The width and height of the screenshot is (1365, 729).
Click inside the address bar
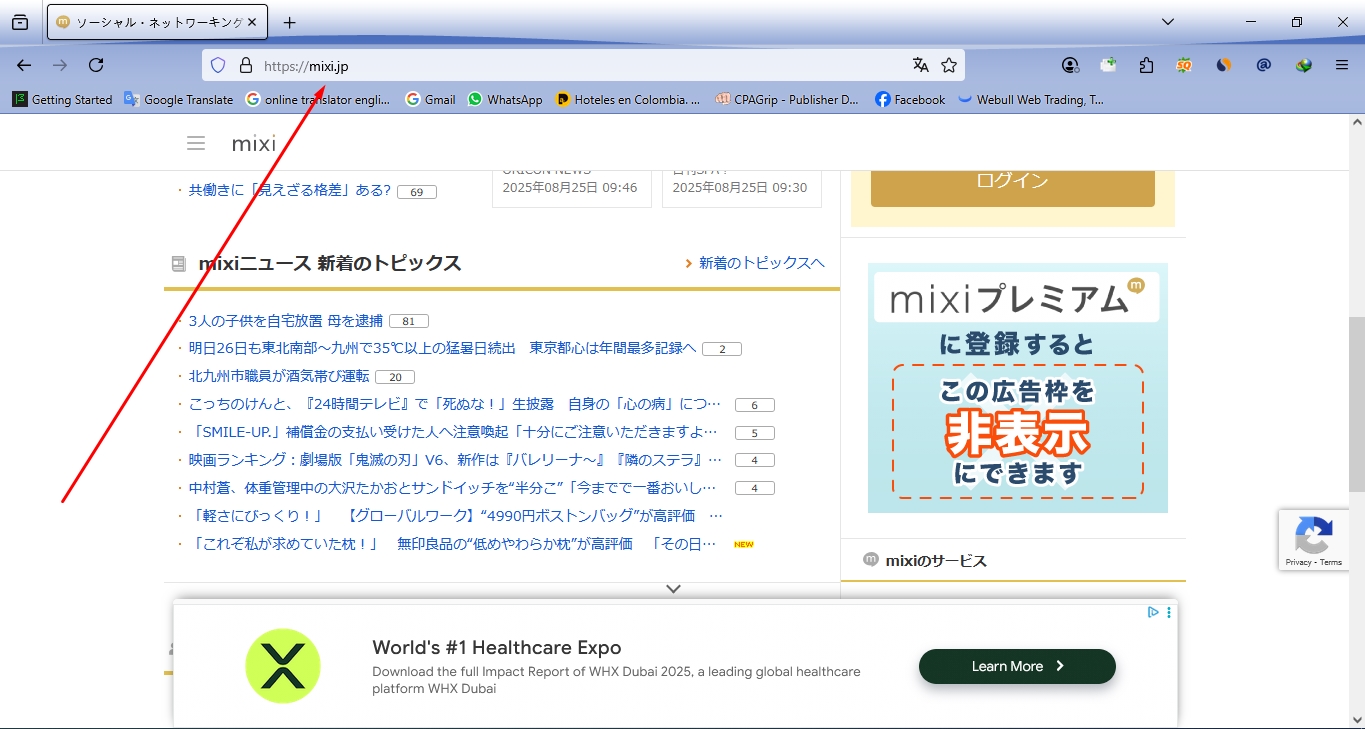coord(600,64)
